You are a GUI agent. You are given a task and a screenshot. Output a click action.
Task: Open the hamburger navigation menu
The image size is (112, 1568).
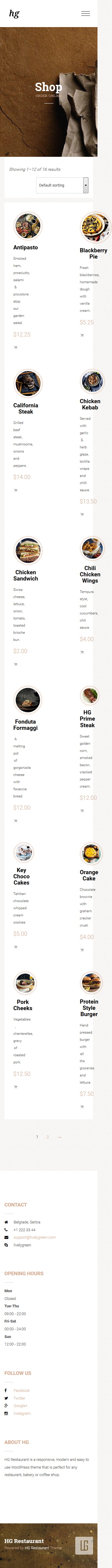point(85,13)
